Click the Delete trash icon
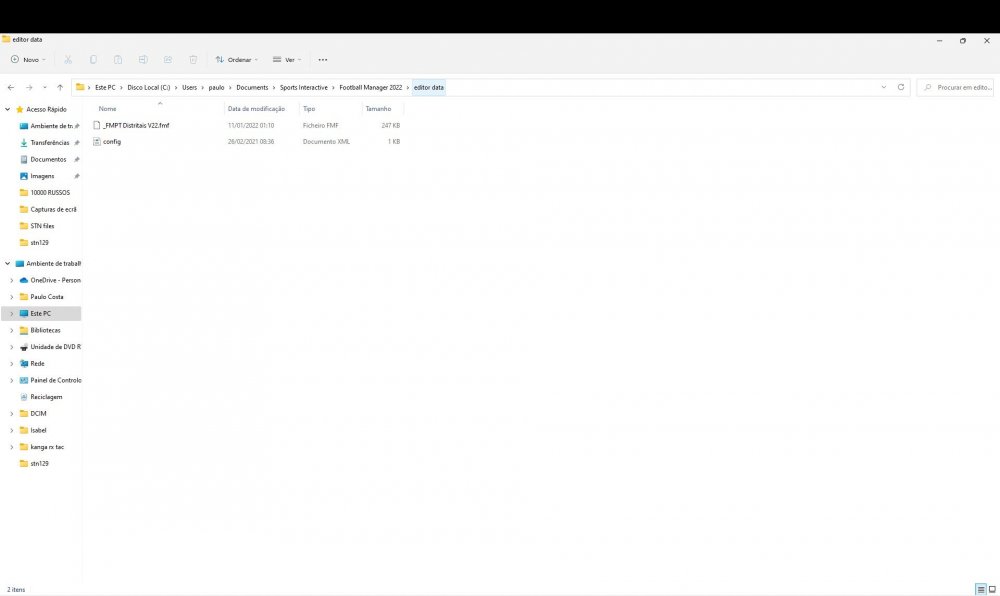This screenshot has width=1000, height=596. 193,59
